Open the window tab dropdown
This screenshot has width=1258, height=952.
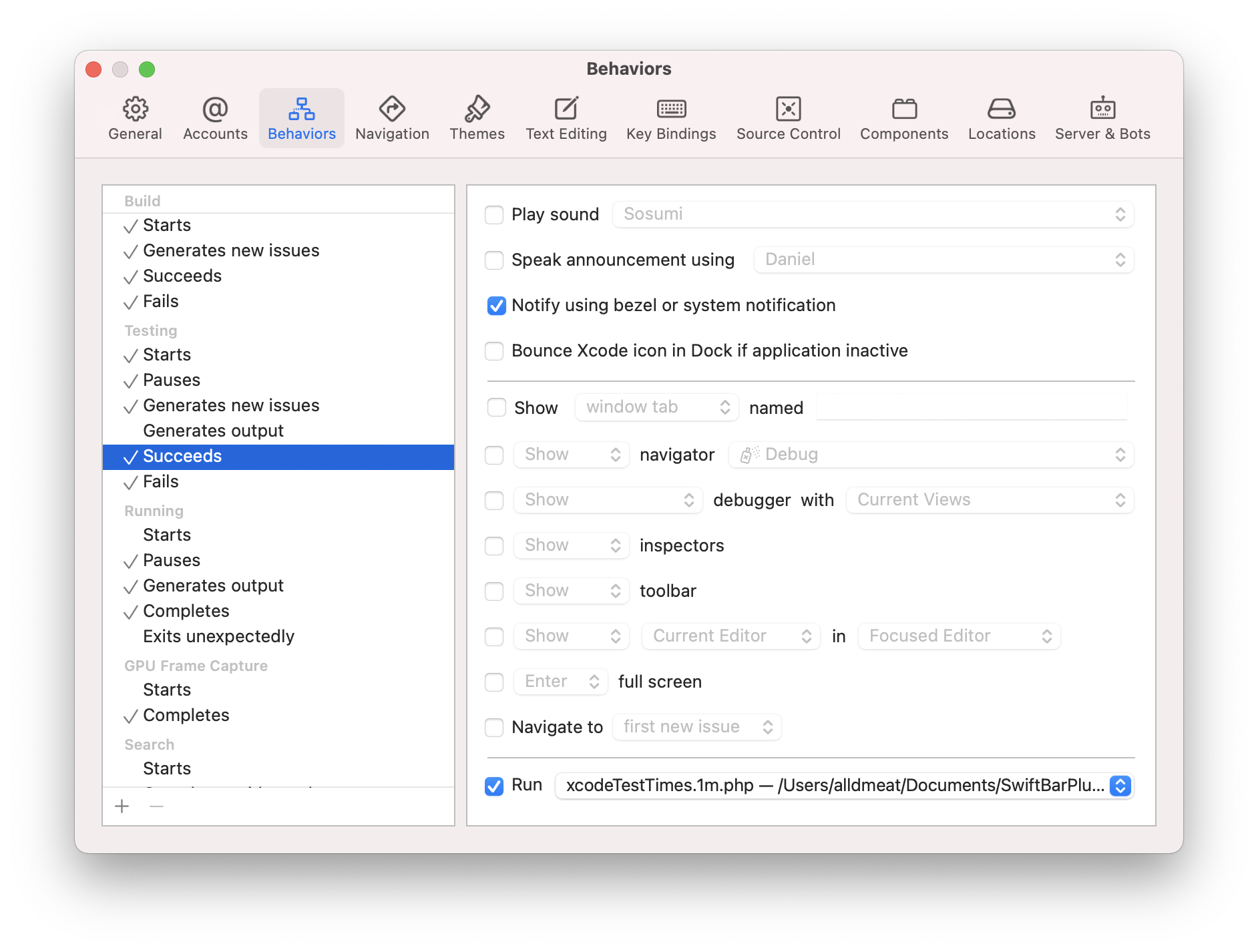[656, 407]
